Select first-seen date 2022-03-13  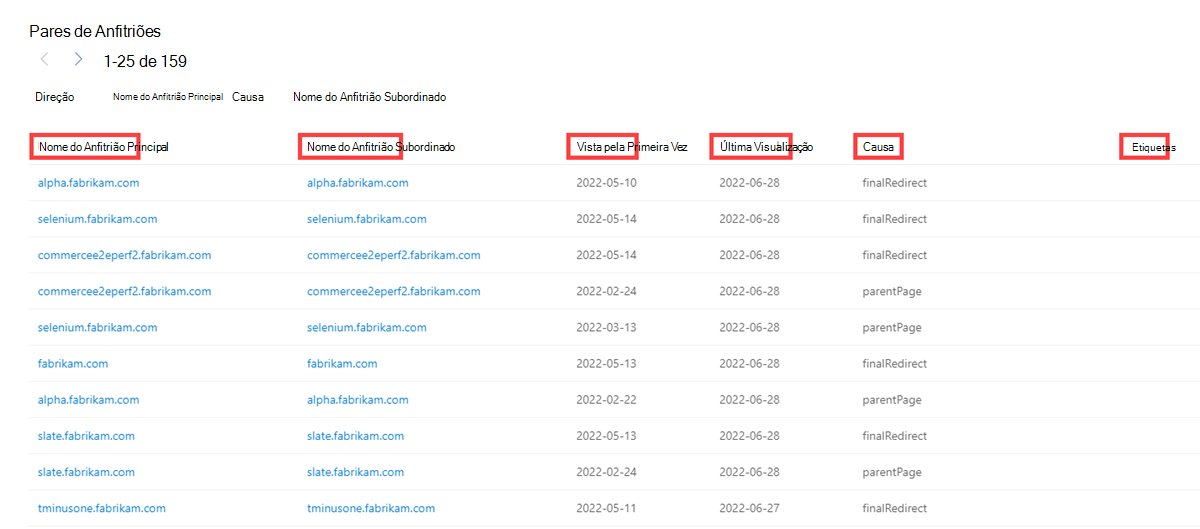606,327
